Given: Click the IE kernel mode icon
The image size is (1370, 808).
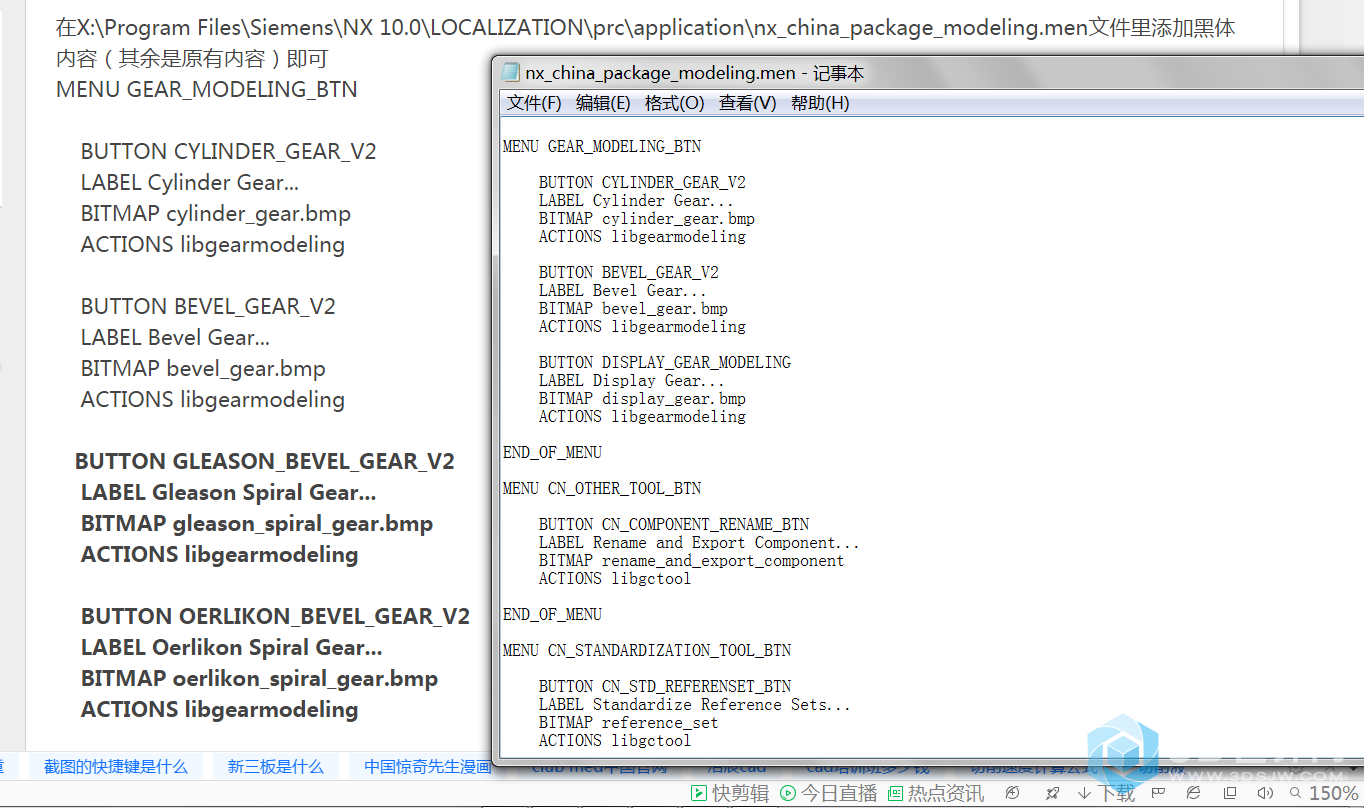Looking at the screenshot, I should coord(1193,794).
